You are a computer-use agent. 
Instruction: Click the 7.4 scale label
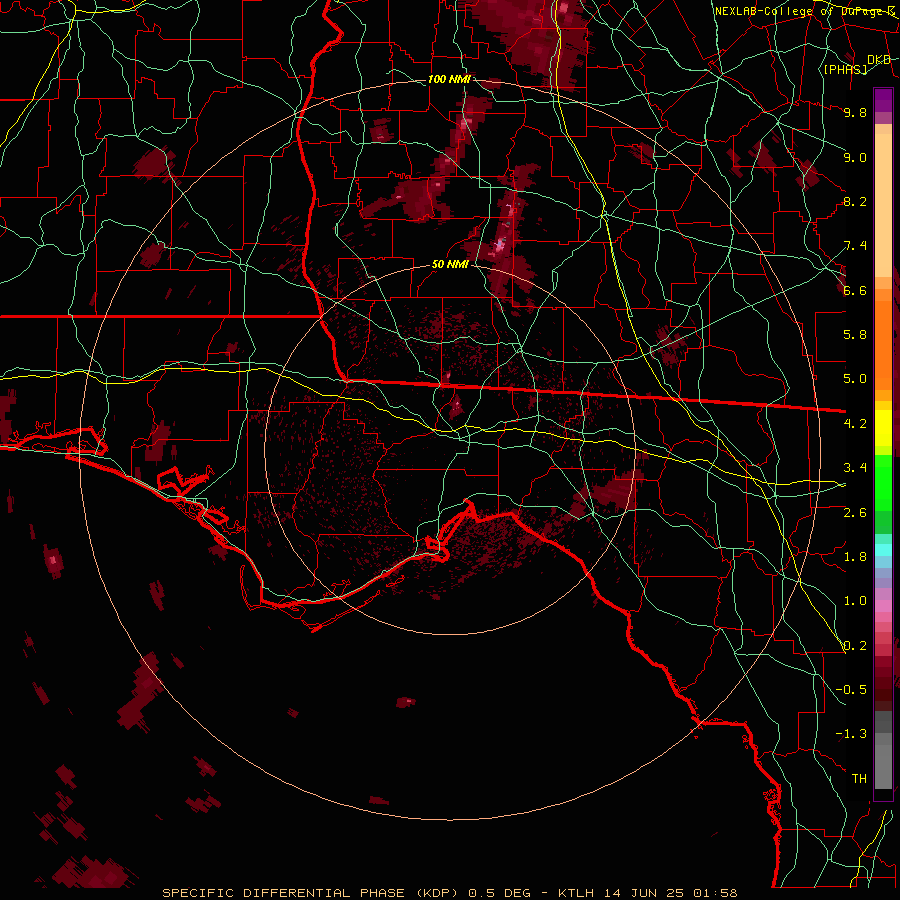pyautogui.click(x=855, y=246)
